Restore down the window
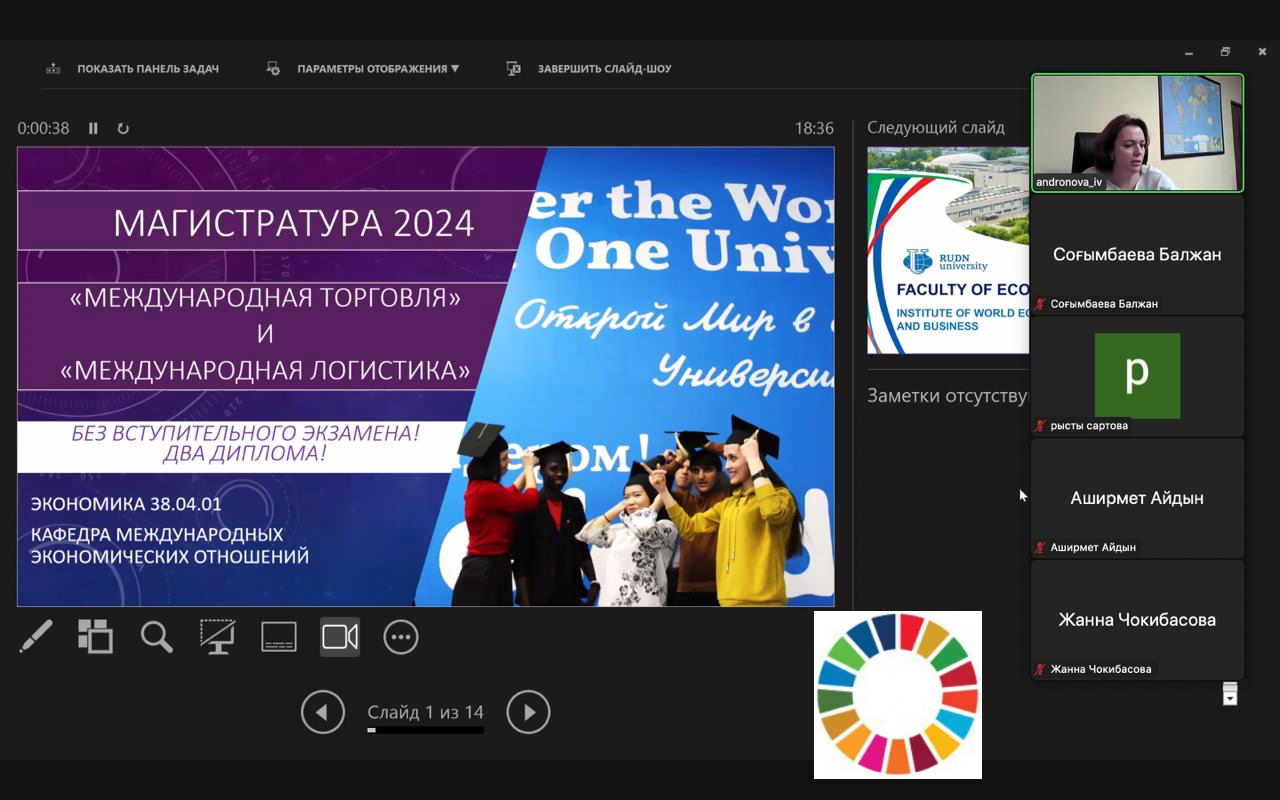Viewport: 1280px width, 800px height. [1225, 52]
